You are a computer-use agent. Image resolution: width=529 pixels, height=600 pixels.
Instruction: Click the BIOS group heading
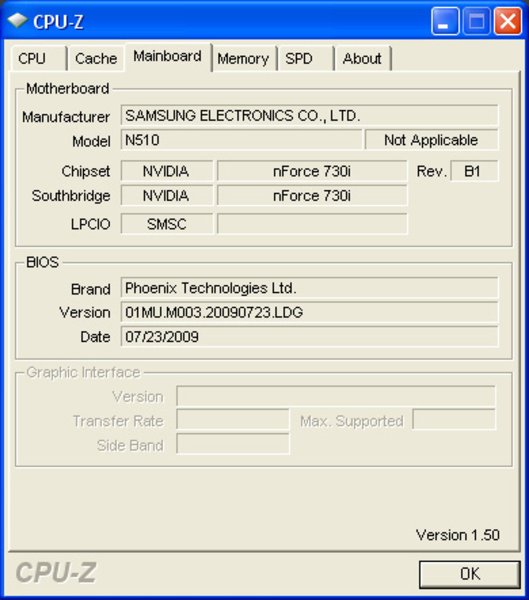[x=42, y=262]
